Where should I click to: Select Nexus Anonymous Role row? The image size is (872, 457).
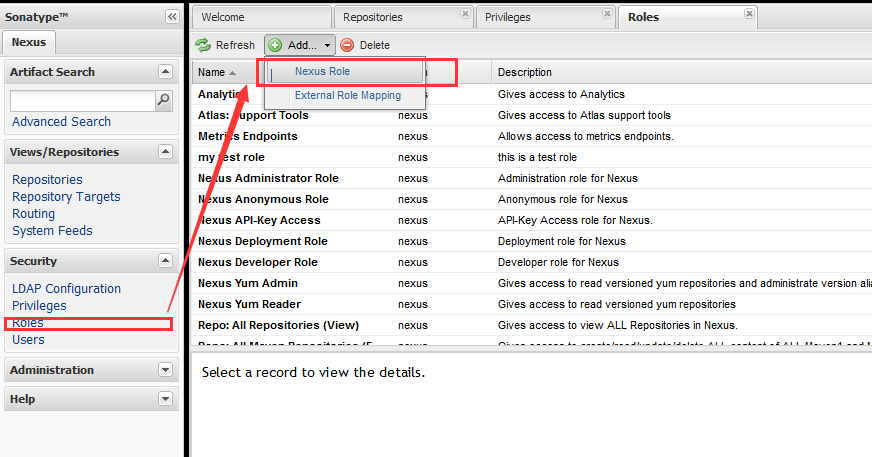(x=531, y=199)
